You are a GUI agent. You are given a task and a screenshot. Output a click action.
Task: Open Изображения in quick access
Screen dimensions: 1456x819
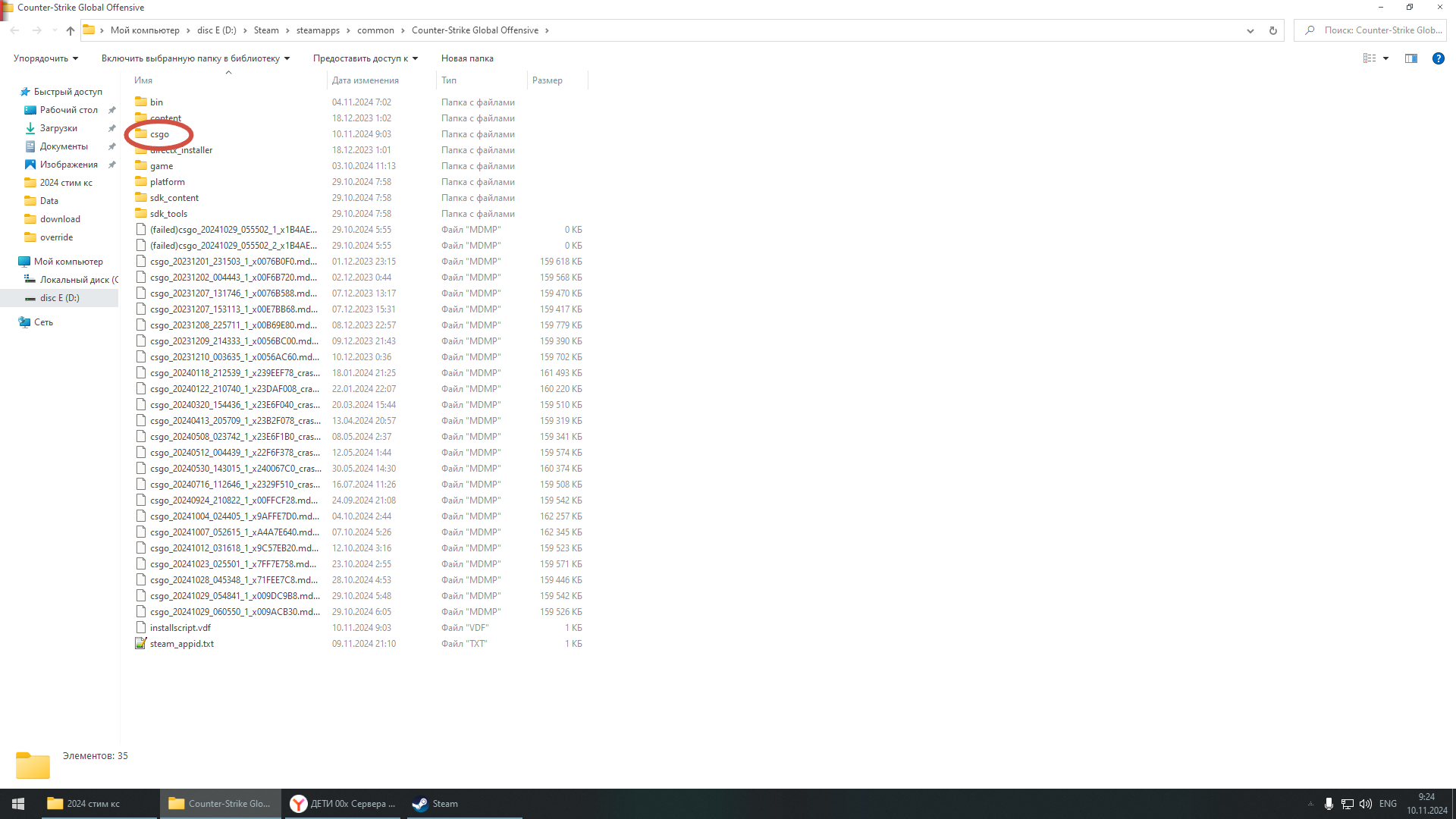pos(68,165)
